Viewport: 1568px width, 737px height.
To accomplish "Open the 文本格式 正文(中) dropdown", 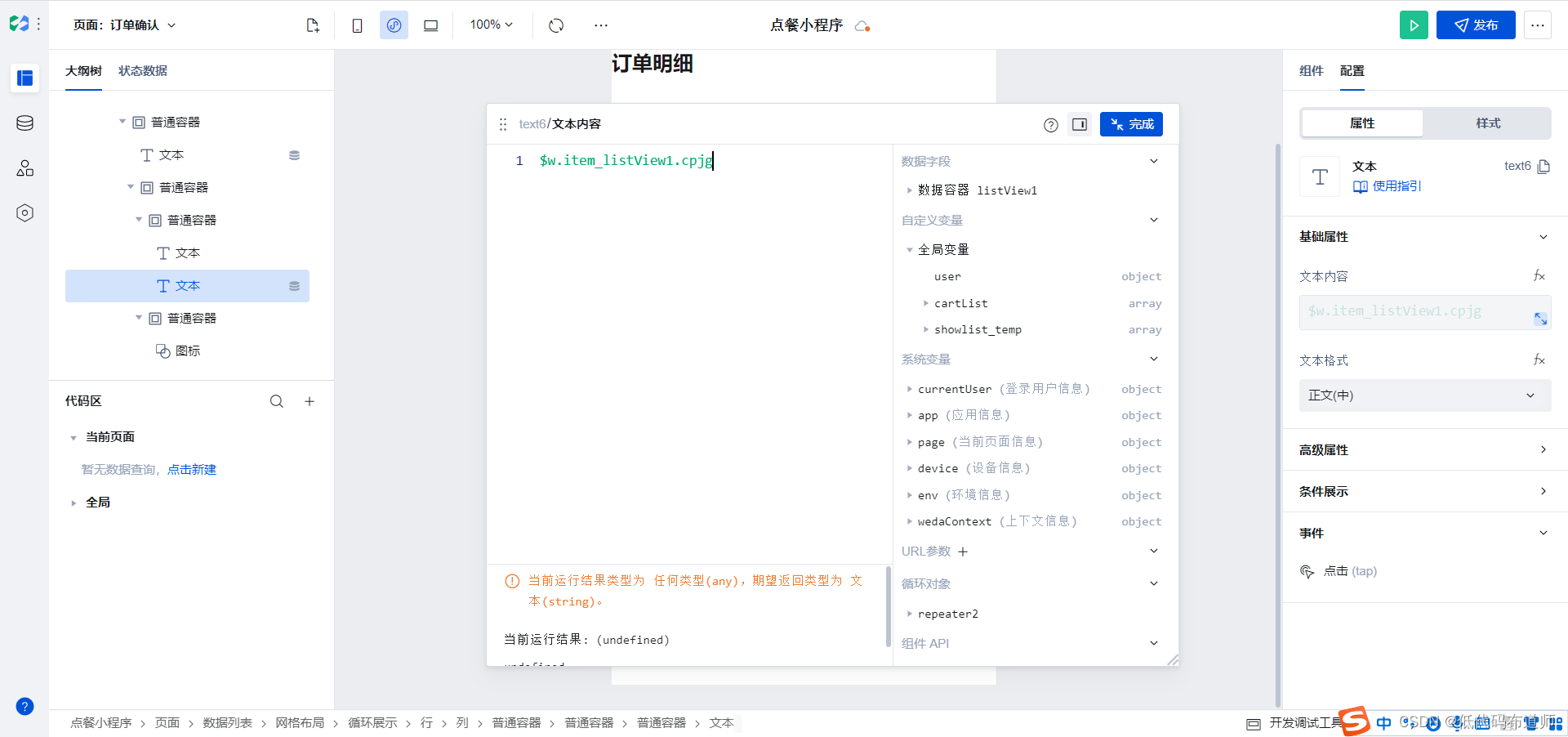I will [1425, 395].
